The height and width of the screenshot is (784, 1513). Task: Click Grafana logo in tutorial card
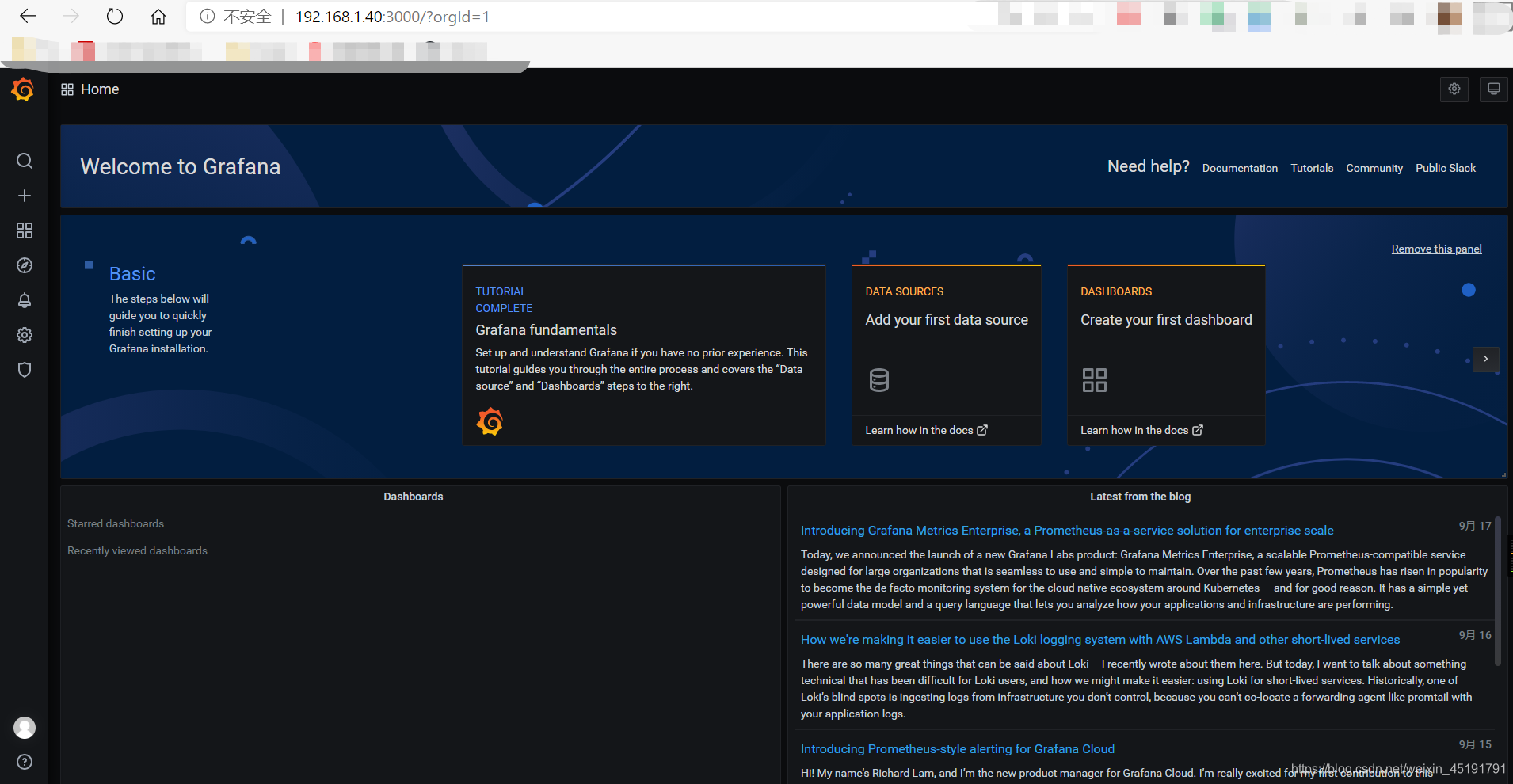(x=490, y=421)
